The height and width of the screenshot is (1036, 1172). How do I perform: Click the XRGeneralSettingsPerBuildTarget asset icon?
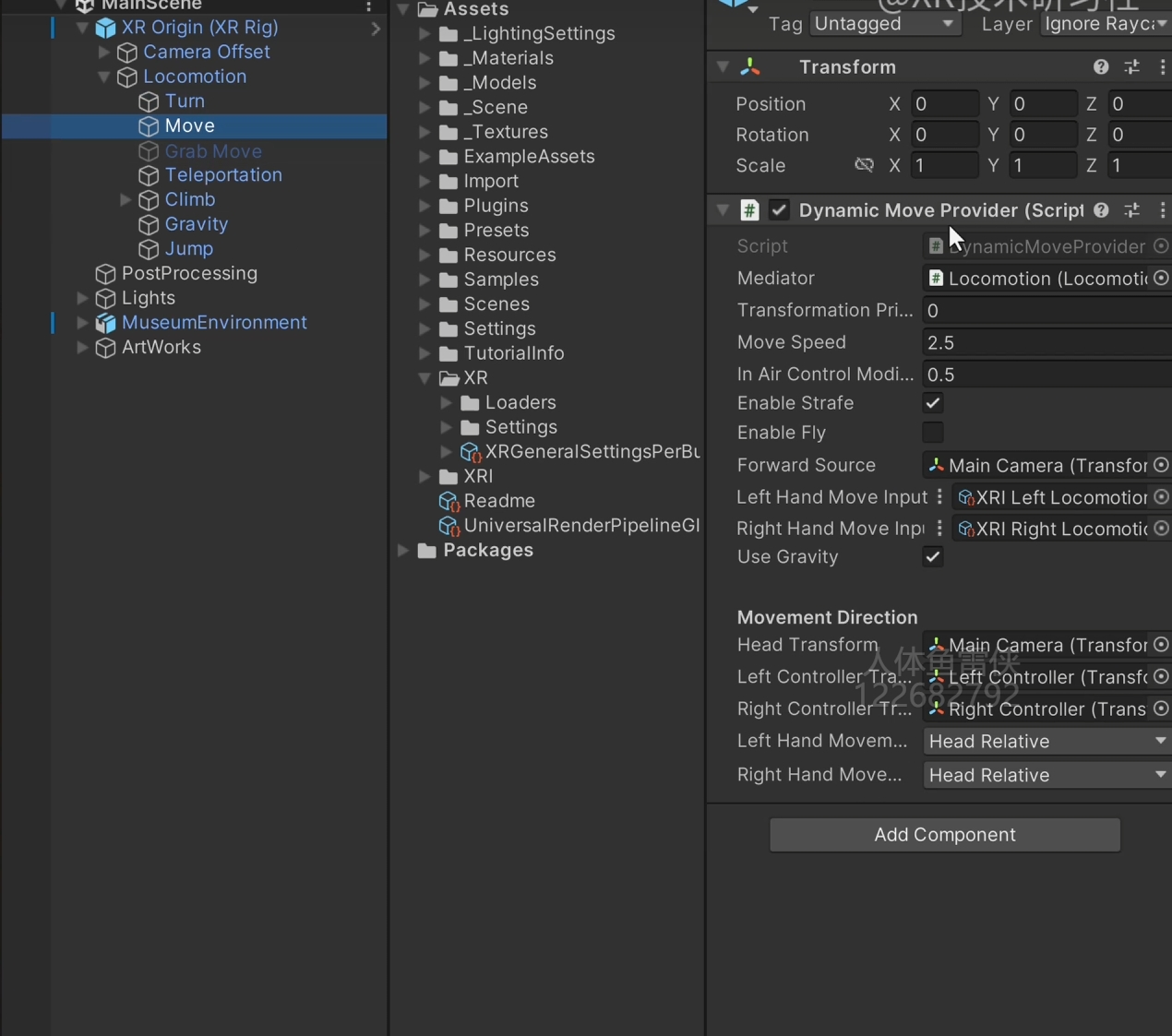click(x=471, y=452)
